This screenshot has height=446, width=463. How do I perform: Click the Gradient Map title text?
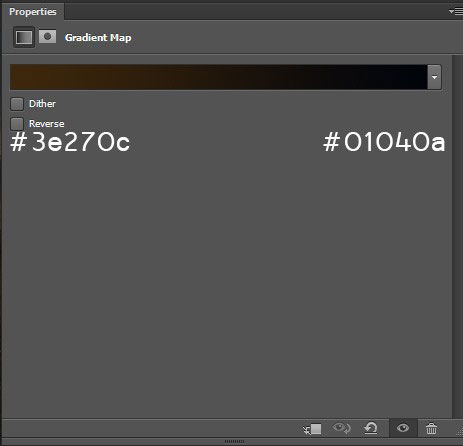point(98,38)
